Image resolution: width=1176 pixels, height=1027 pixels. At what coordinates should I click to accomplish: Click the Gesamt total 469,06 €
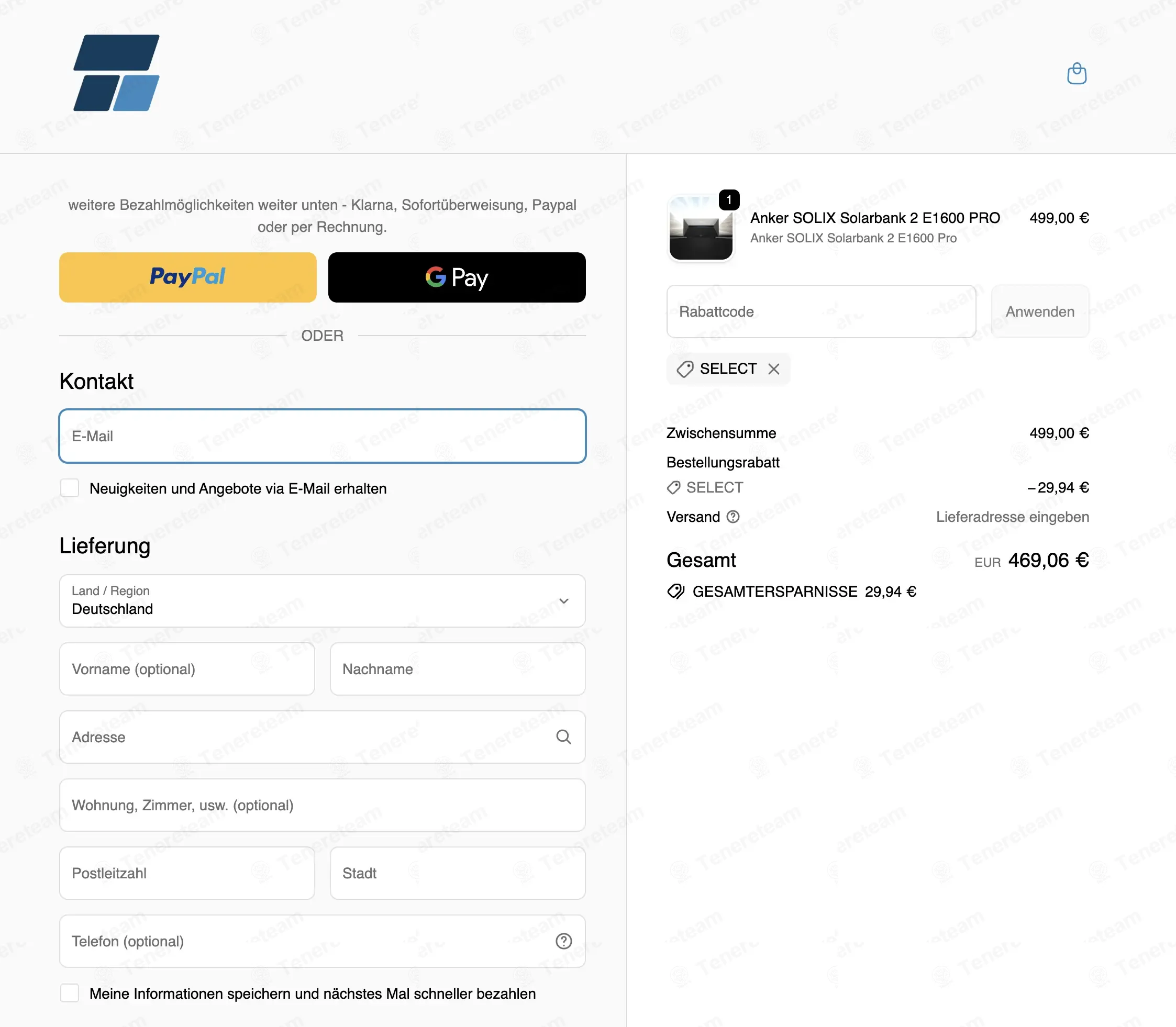pyautogui.click(x=1048, y=560)
